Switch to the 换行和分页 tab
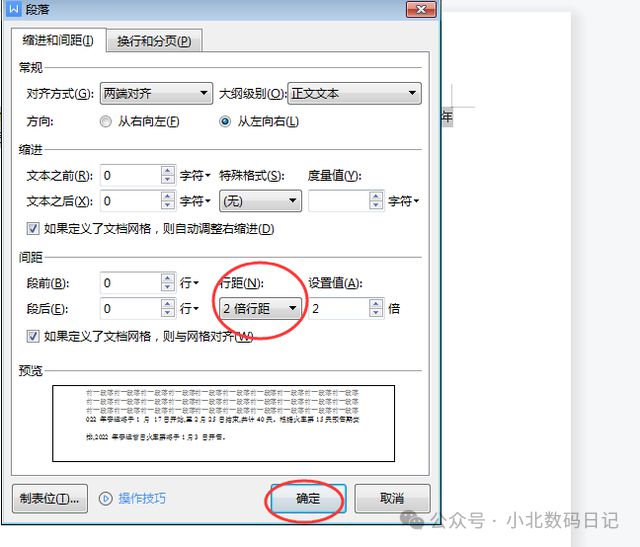 coord(154,41)
